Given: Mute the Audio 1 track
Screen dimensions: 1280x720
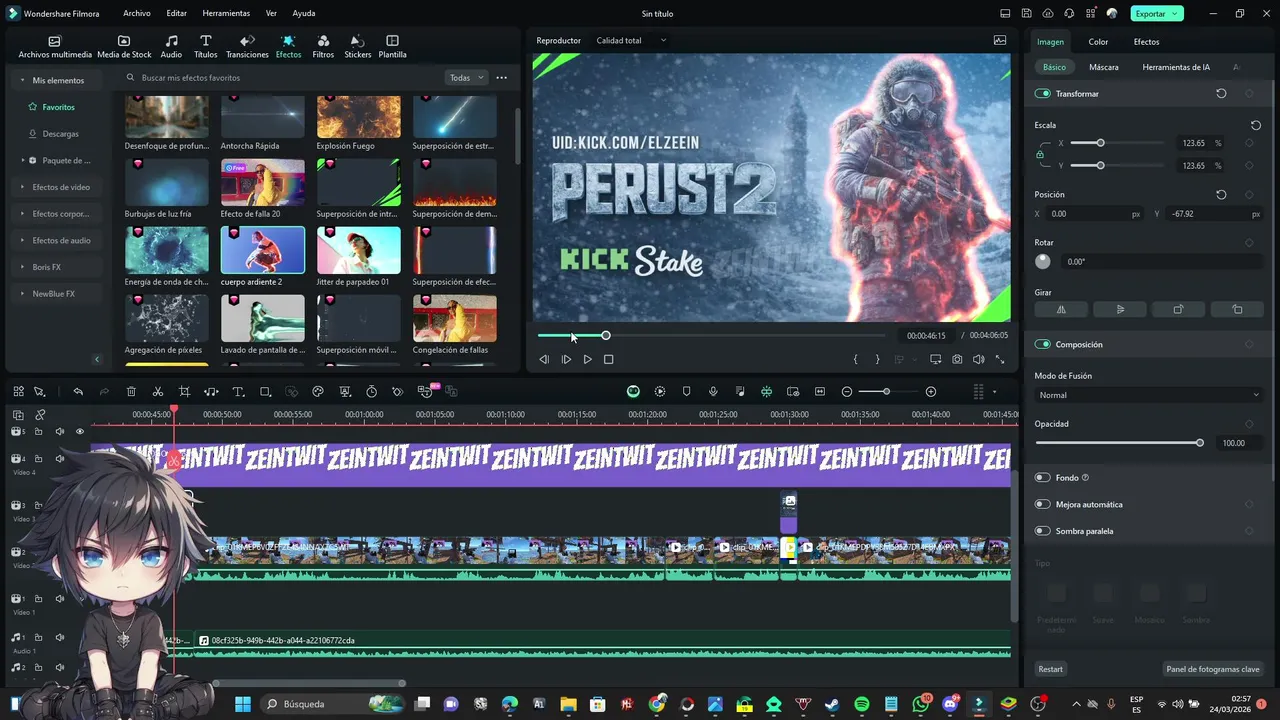Looking at the screenshot, I should (x=59, y=638).
